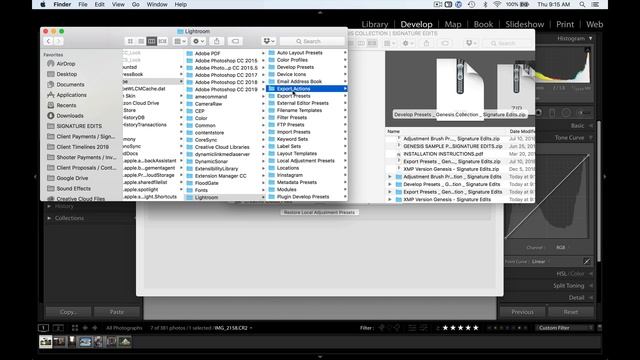Image resolution: width=640 pixels, height=360 pixels.
Task: Toggle the tone curve point edit icon
Action: (587, 261)
